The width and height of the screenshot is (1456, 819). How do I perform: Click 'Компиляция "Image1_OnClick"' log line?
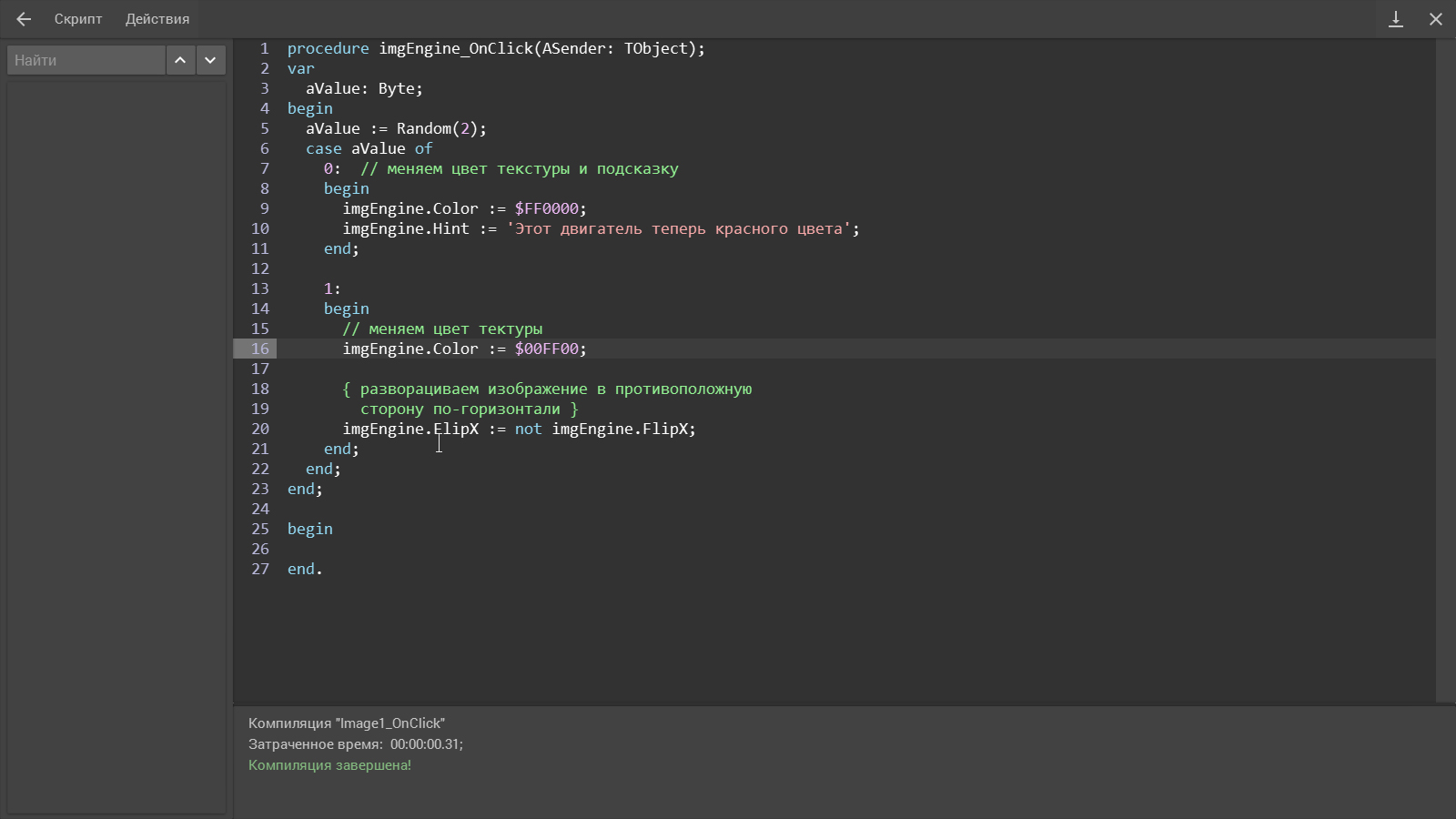[x=347, y=723]
